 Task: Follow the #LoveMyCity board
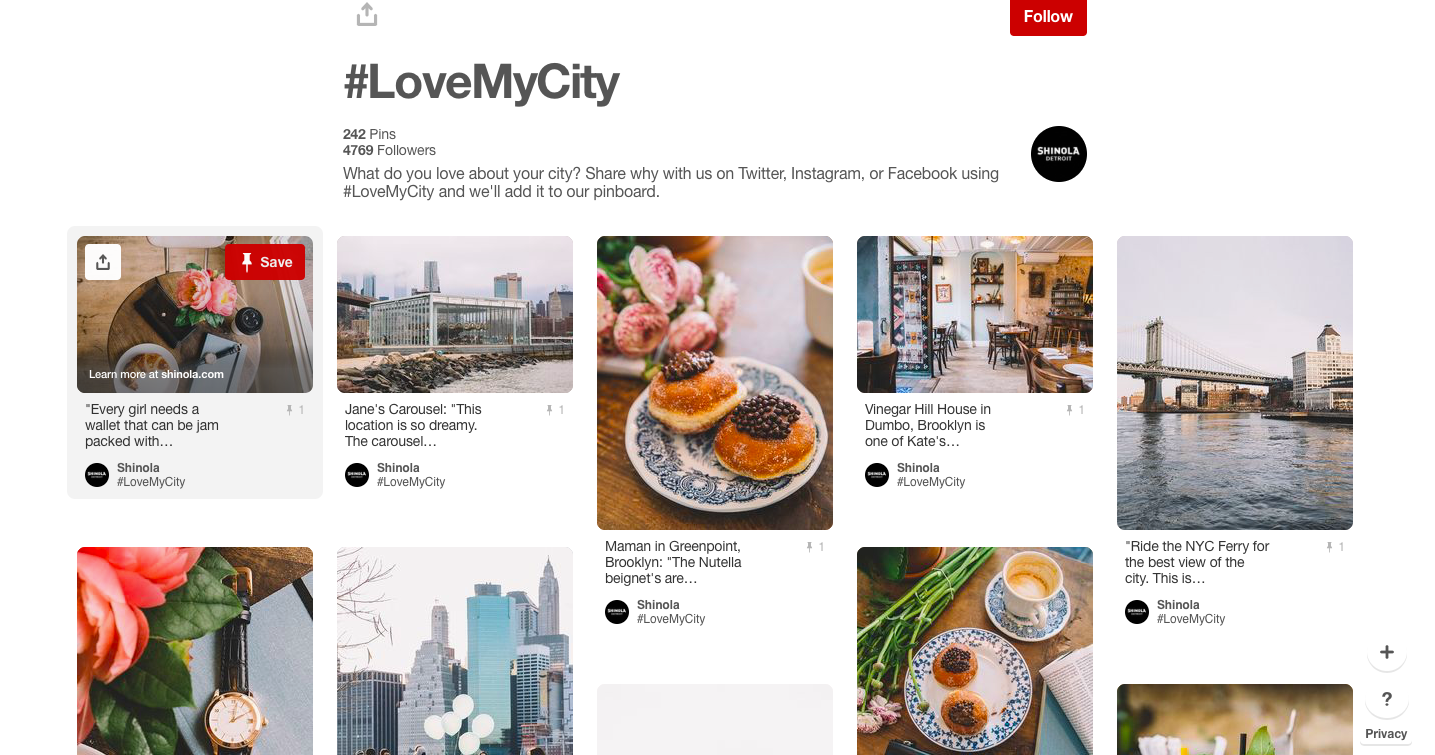click(x=1048, y=17)
